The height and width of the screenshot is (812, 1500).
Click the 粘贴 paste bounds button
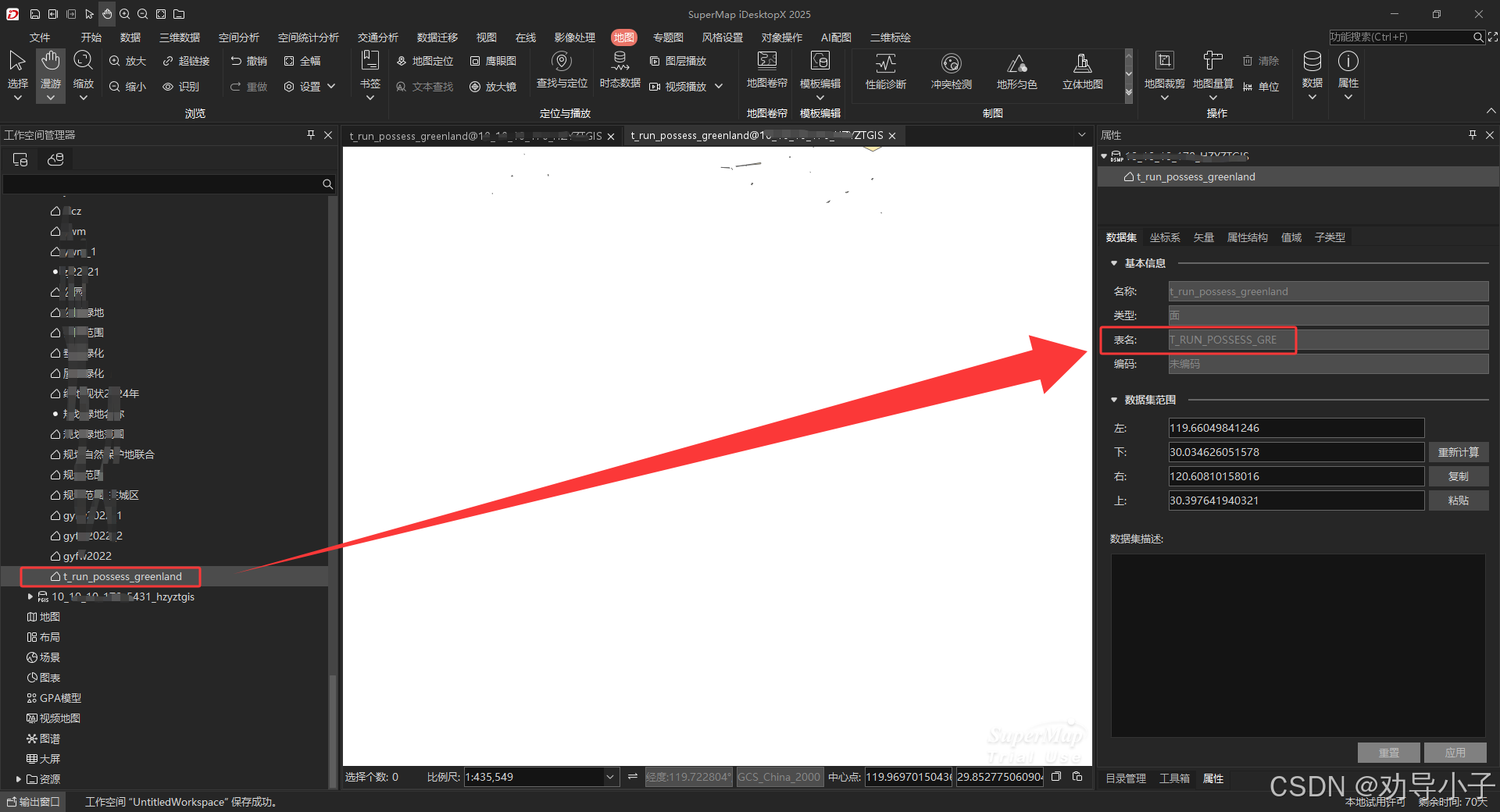(x=1458, y=500)
